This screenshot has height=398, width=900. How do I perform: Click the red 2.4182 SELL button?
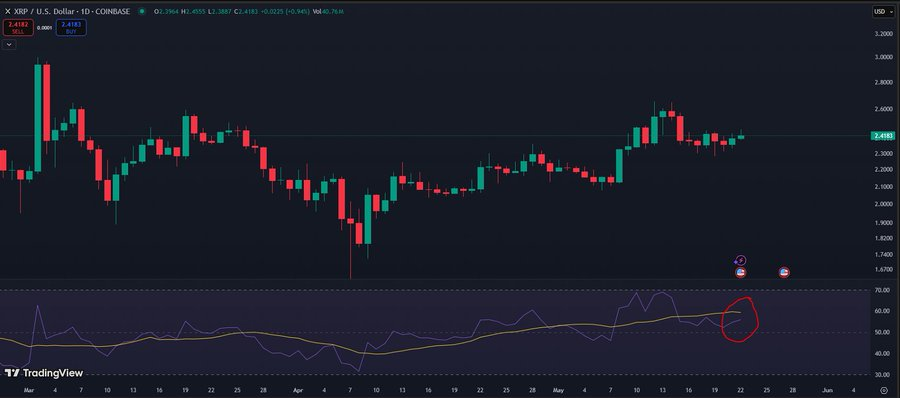(x=18, y=28)
